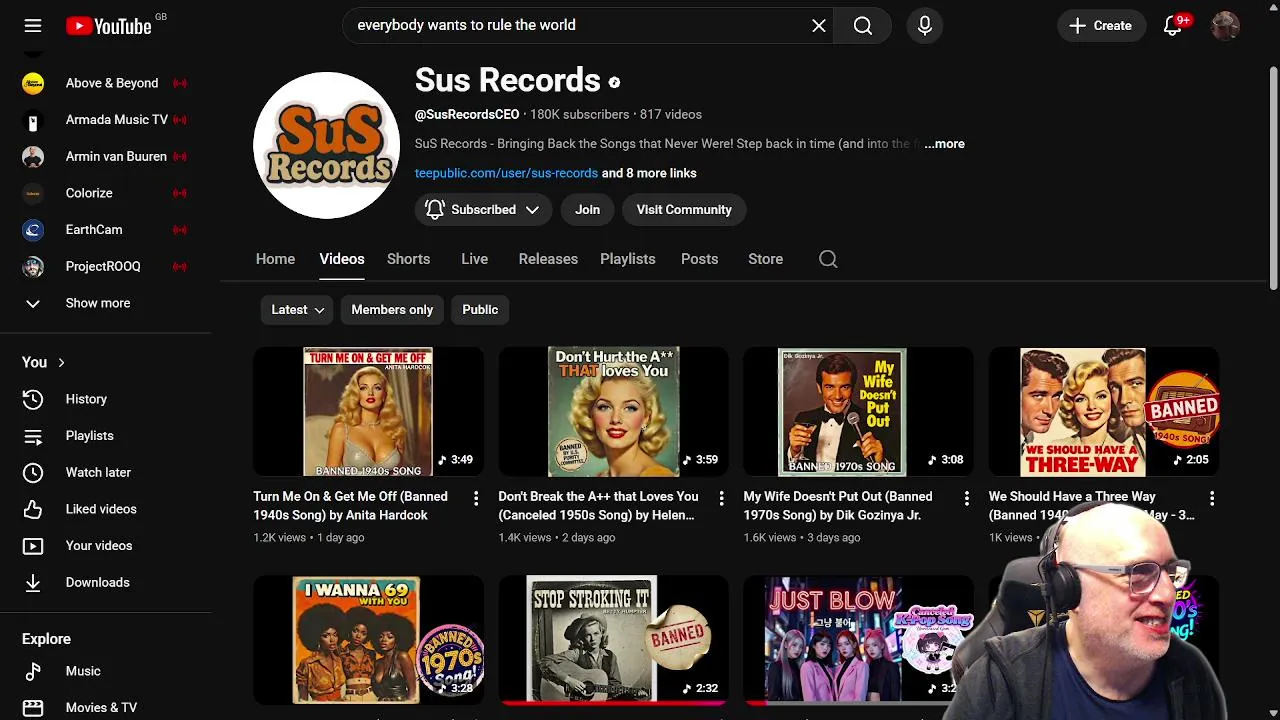
Task: Open the account avatar menu
Action: (1225, 26)
